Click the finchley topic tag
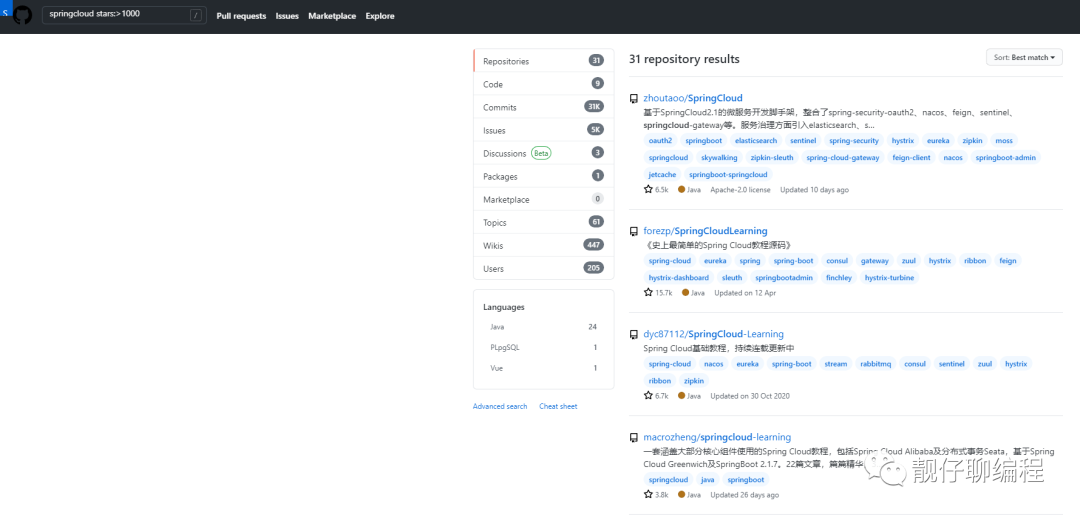The width and height of the screenshot is (1080, 518). pos(839,278)
